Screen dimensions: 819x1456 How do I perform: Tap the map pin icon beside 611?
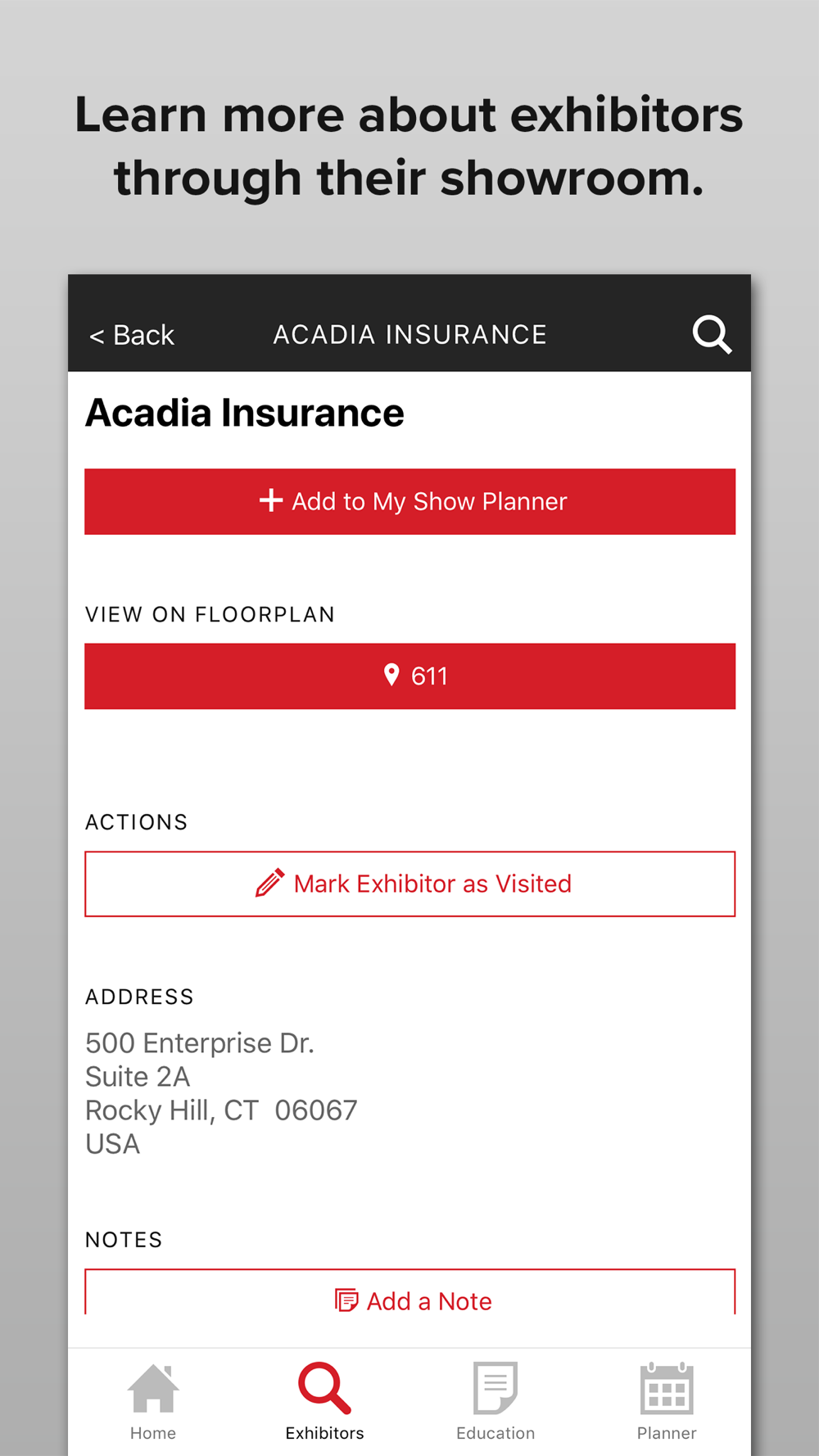[391, 675]
